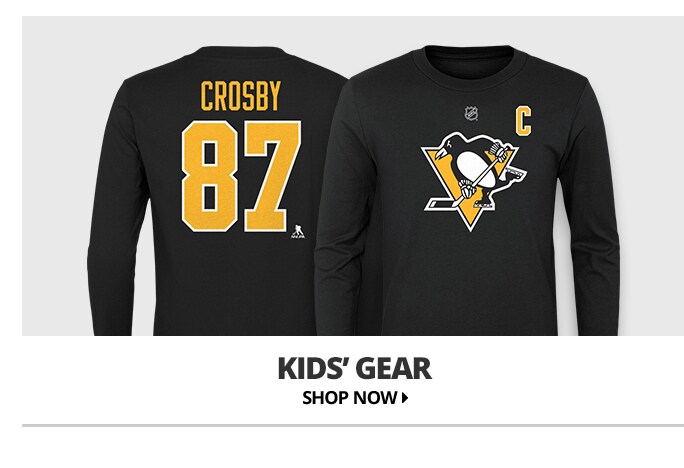The width and height of the screenshot is (684, 468).
Task: Click the hockey stick blade in the logo
Action: pos(438,204)
